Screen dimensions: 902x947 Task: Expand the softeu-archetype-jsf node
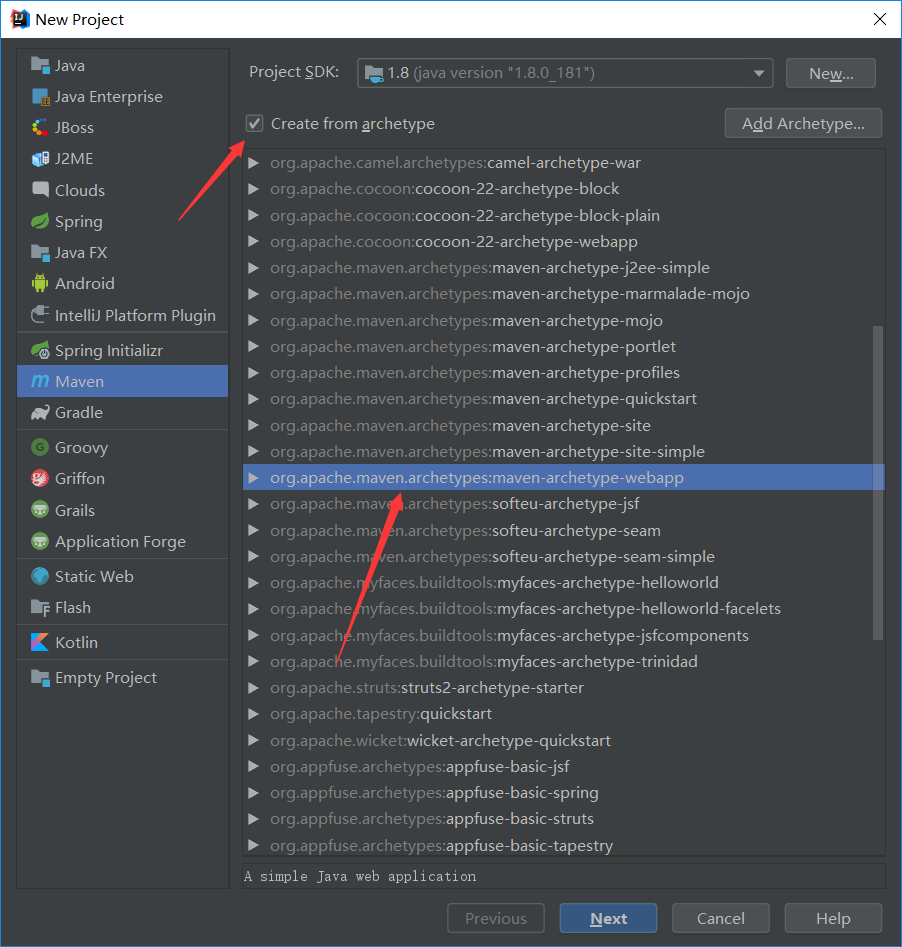click(x=254, y=504)
